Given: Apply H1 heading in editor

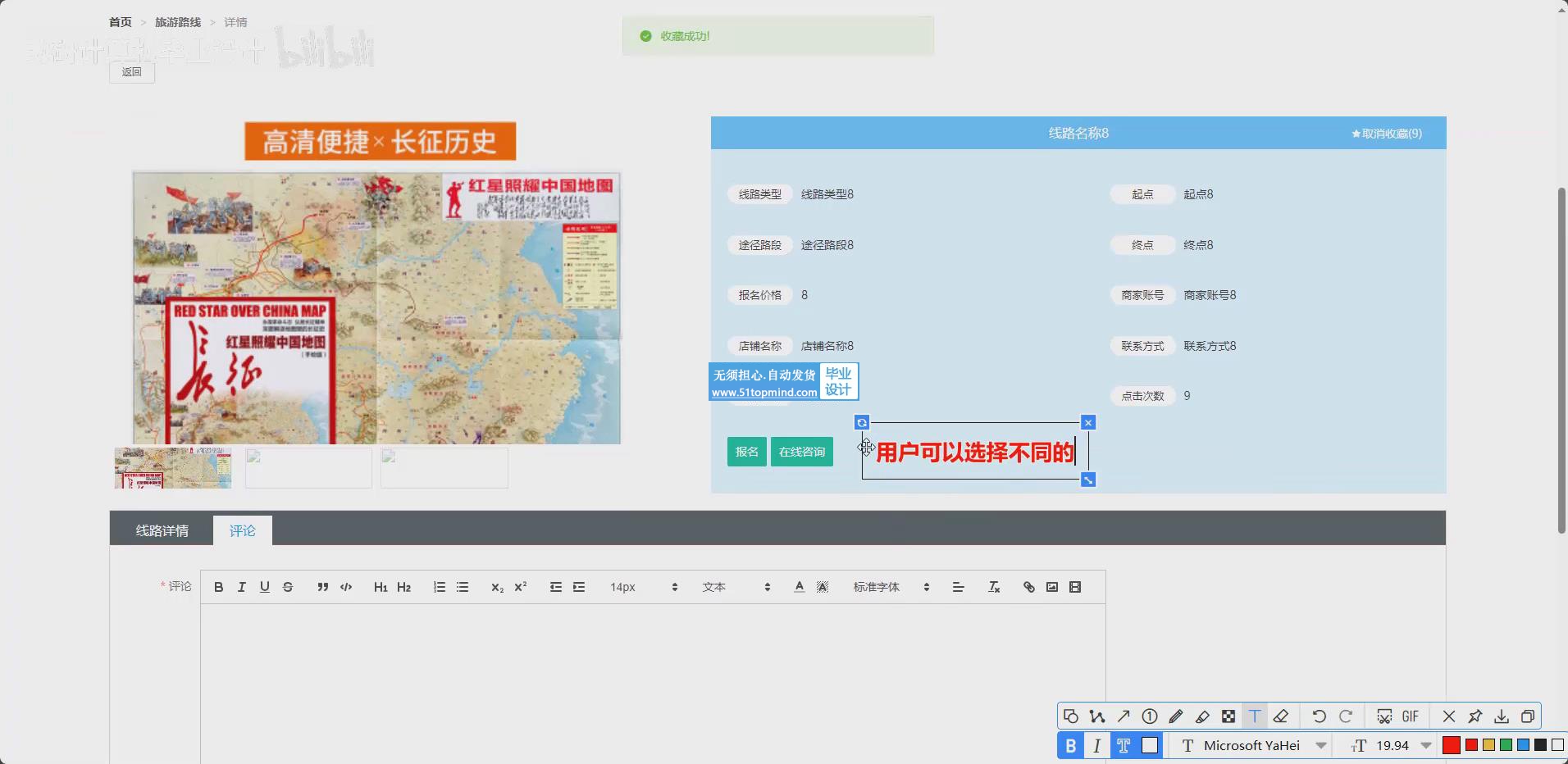Looking at the screenshot, I should pos(381,587).
